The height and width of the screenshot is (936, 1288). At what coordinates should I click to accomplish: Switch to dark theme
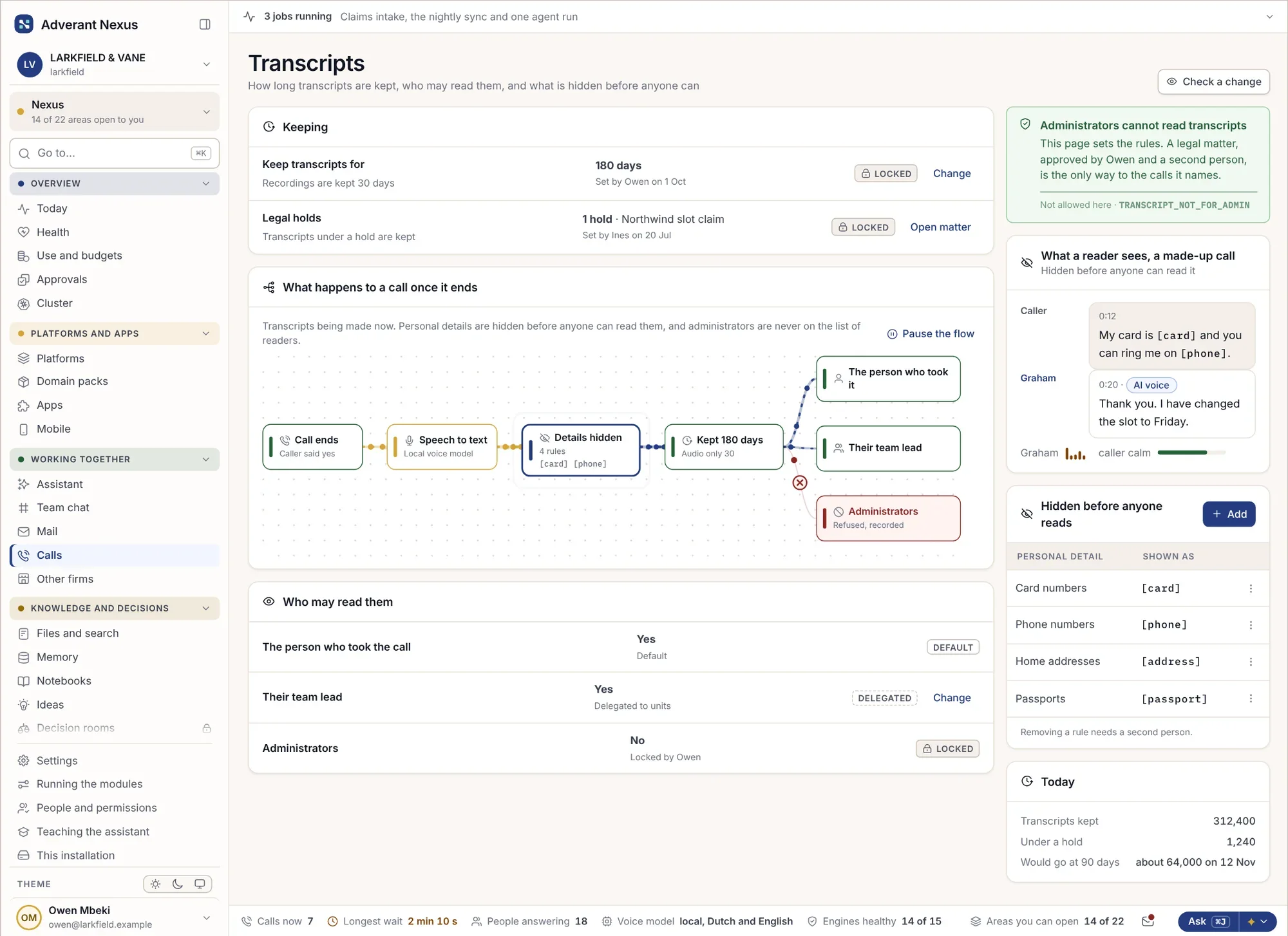[x=178, y=884]
